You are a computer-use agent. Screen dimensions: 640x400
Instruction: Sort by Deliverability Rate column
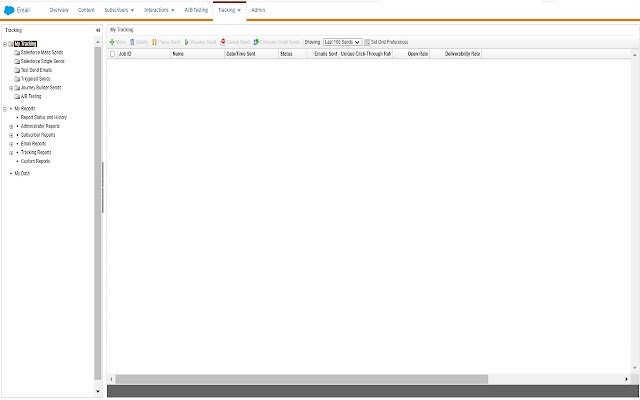pyautogui.click(x=456, y=54)
